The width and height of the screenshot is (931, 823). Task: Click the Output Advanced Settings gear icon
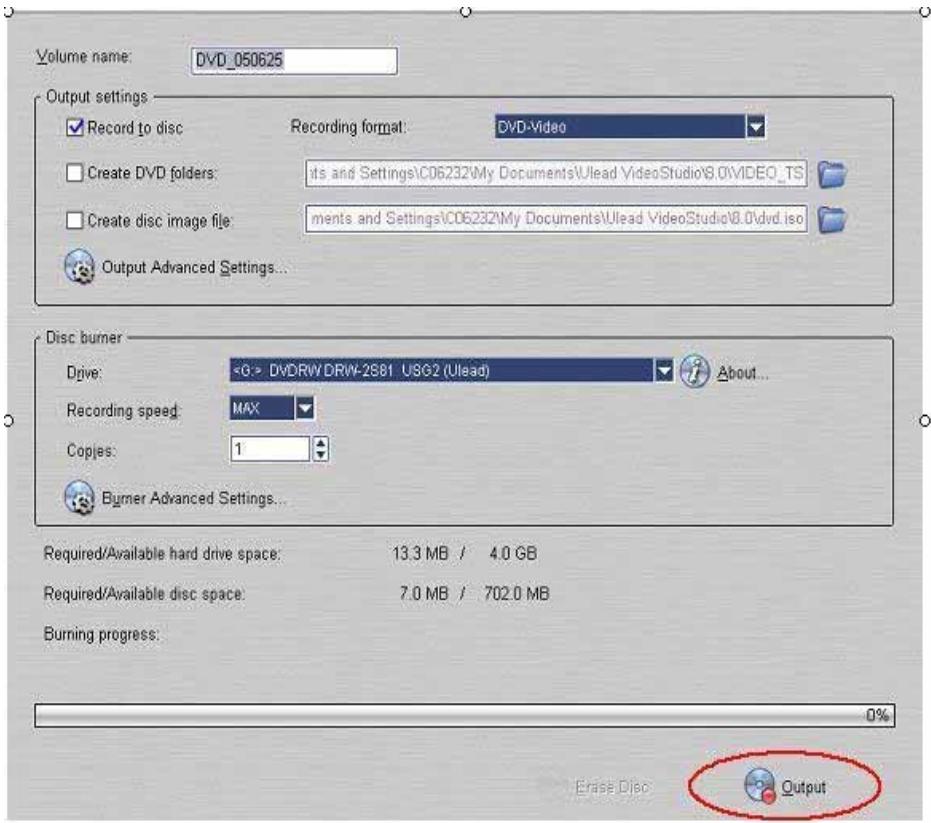tap(79, 267)
